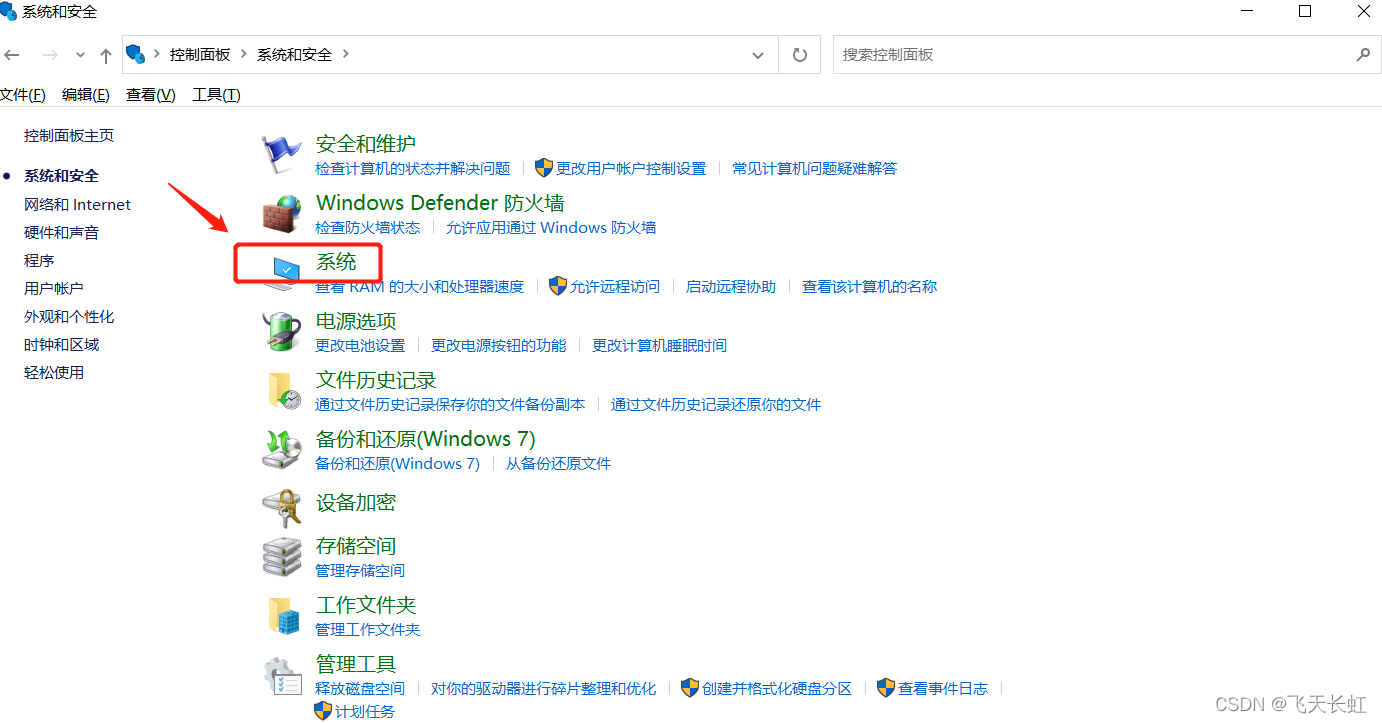Select 外观和个性化 in sidebar
This screenshot has width=1382, height=723.
point(69,316)
